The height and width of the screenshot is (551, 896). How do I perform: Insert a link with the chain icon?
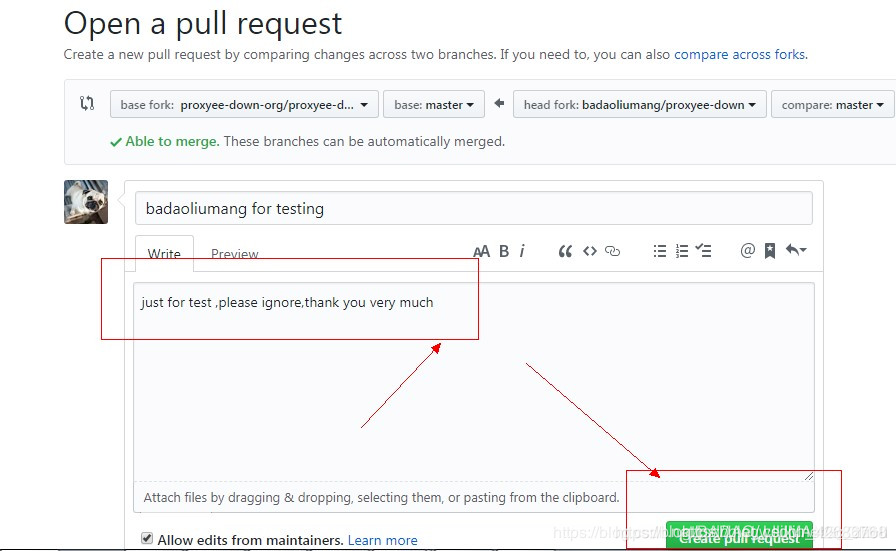click(613, 251)
